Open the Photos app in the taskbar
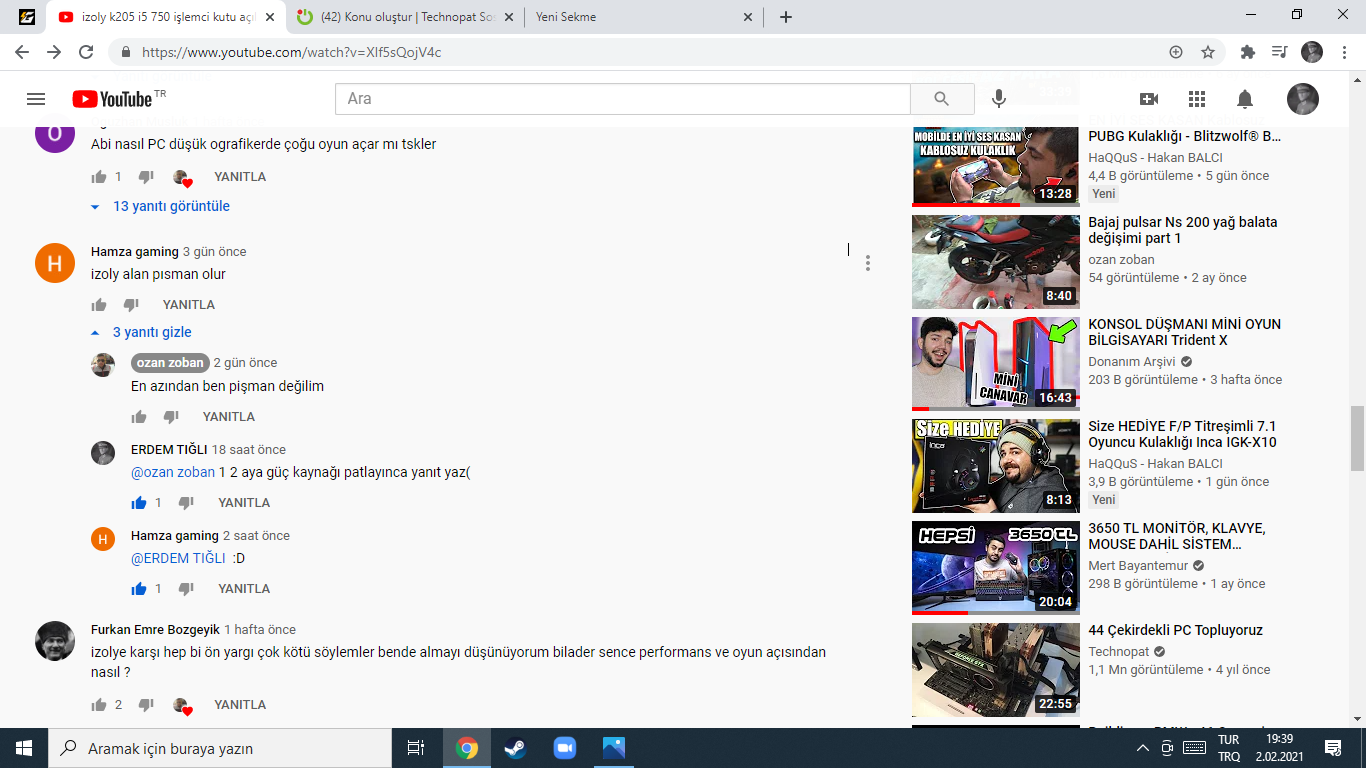 tap(614, 748)
